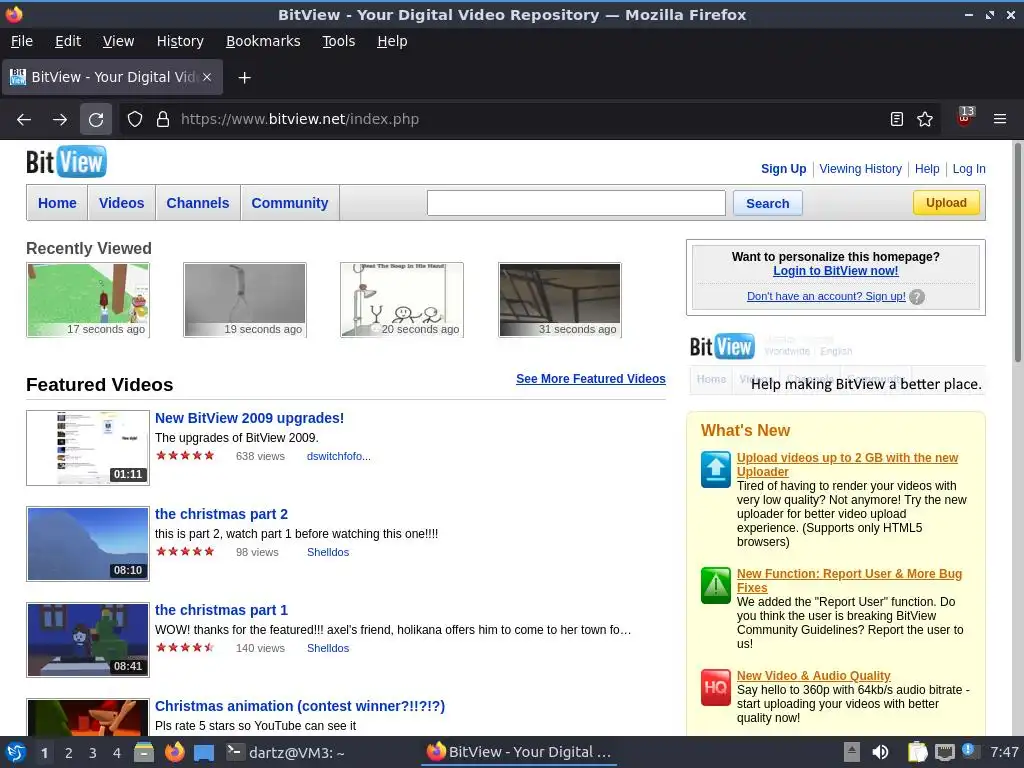This screenshot has width=1024, height=768.
Task: Click Upload videos up to 2 GB link
Action: (x=847, y=464)
